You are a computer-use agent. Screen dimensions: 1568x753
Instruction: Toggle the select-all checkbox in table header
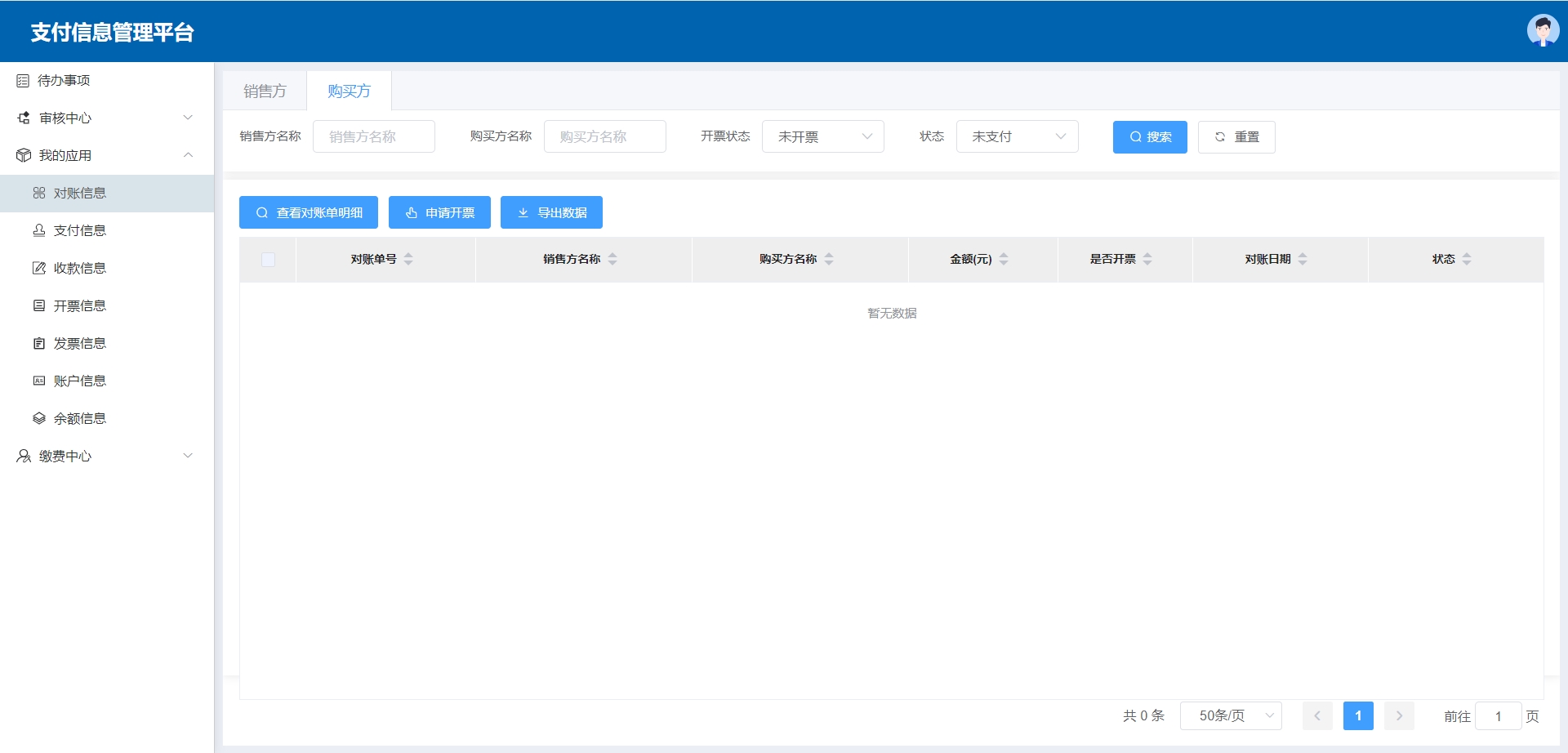[268, 260]
